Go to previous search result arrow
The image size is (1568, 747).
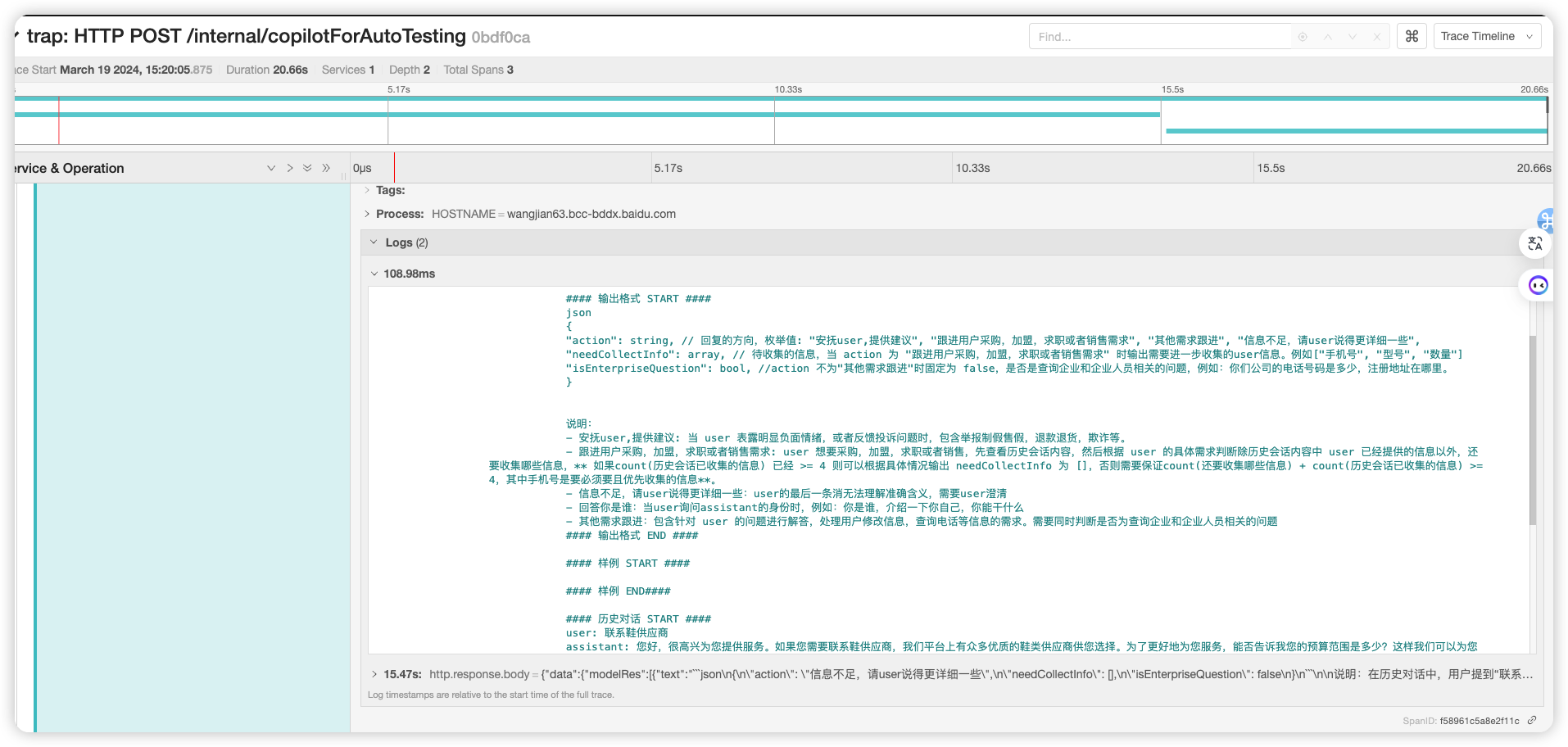(x=1328, y=37)
